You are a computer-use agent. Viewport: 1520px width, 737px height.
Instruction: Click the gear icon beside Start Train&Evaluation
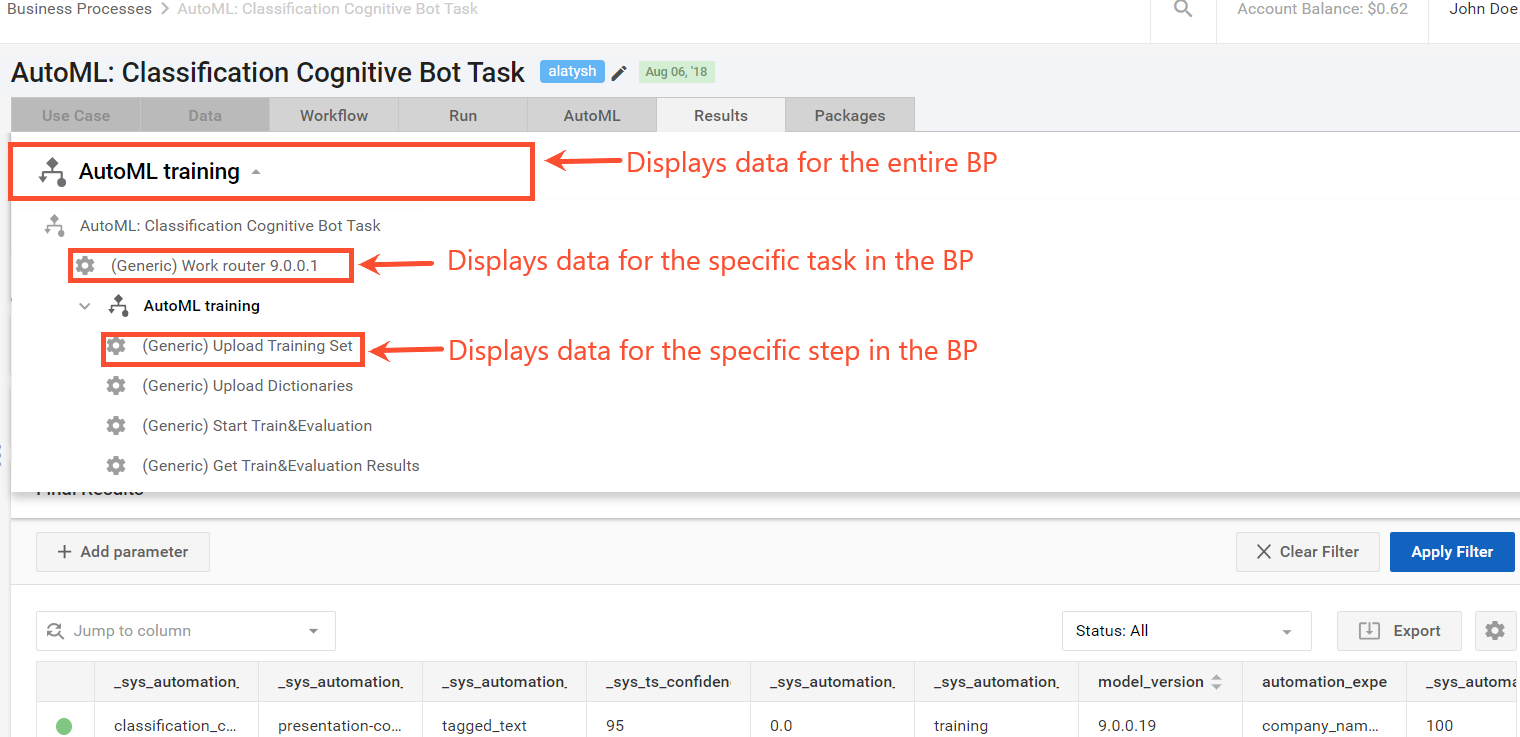tap(116, 426)
